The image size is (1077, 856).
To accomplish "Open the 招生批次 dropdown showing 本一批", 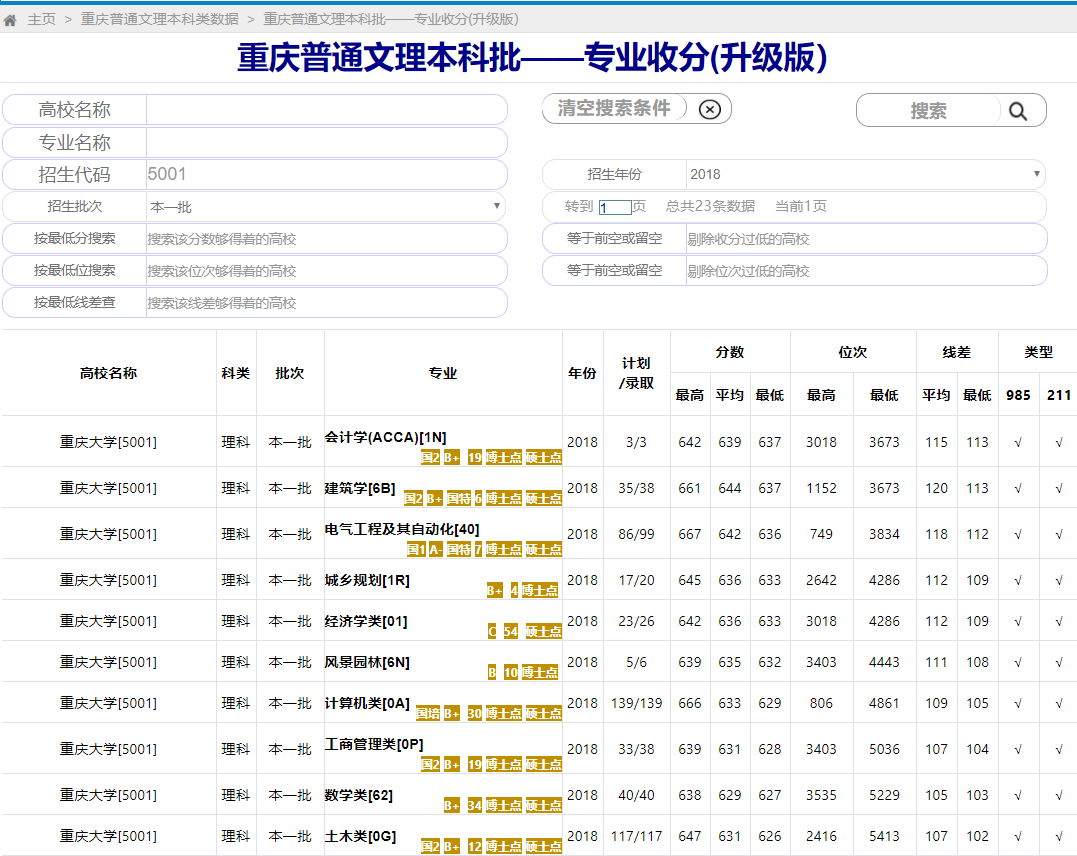I will pyautogui.click(x=326, y=207).
